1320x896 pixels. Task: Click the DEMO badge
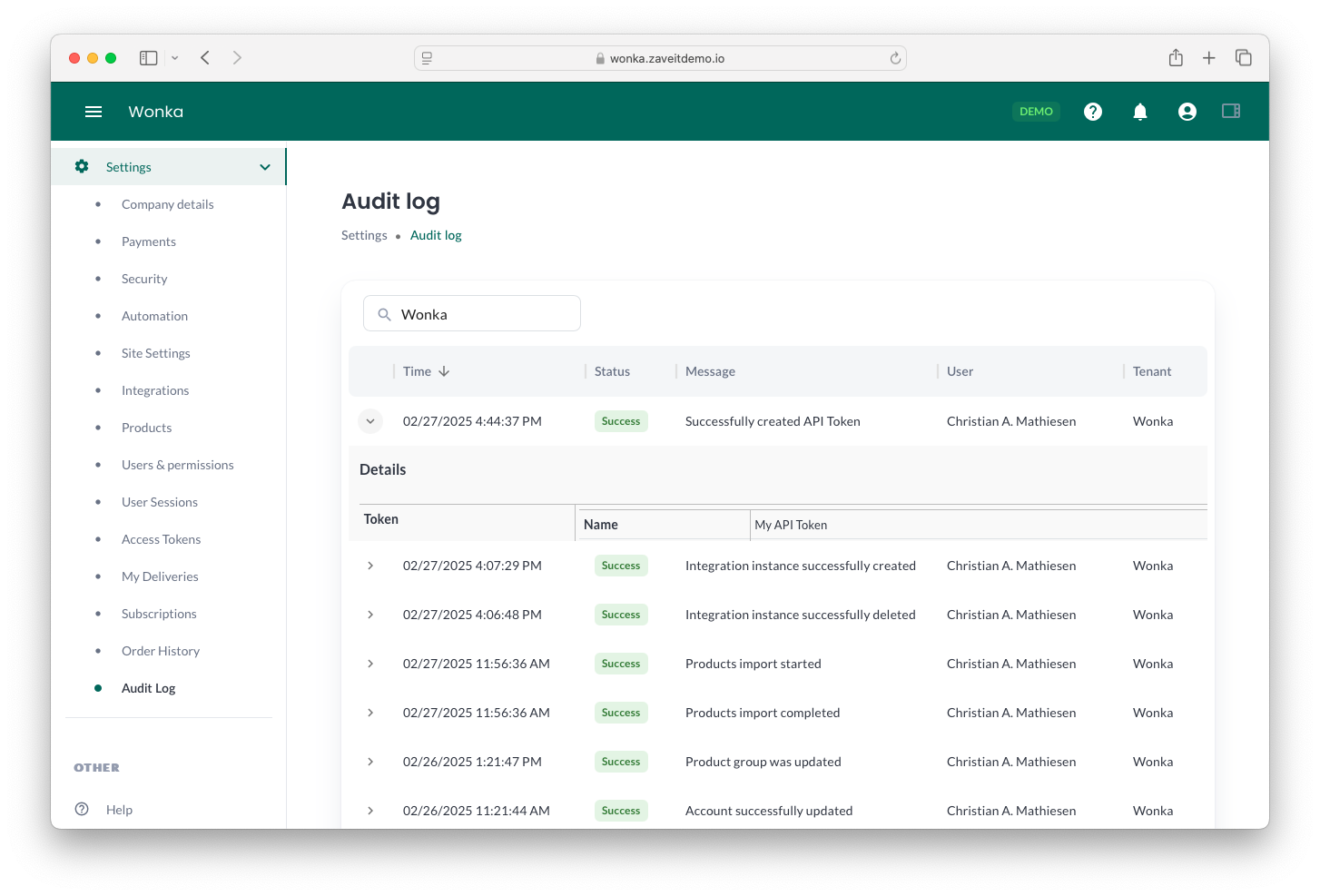click(x=1036, y=112)
